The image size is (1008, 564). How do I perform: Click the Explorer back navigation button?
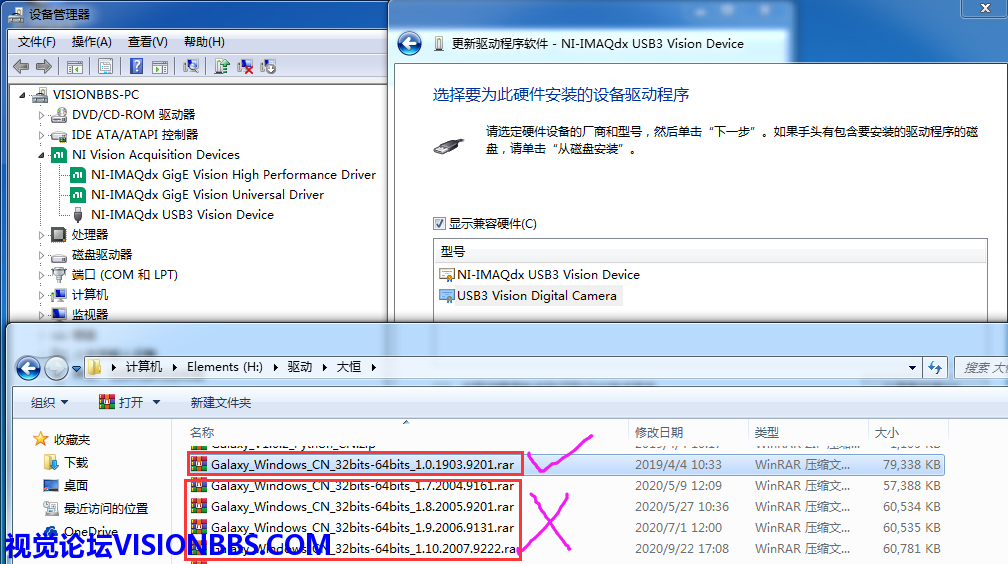click(x=28, y=368)
